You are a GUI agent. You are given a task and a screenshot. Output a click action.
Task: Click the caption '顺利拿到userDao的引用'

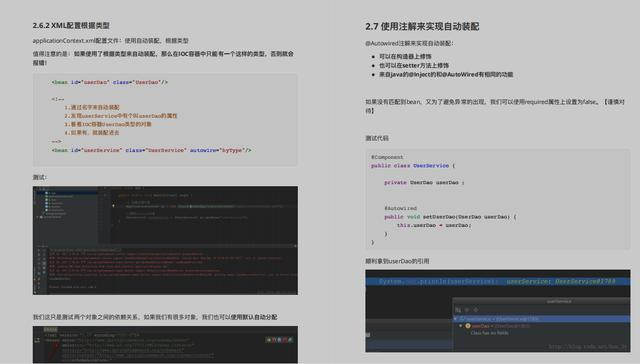click(x=397, y=261)
